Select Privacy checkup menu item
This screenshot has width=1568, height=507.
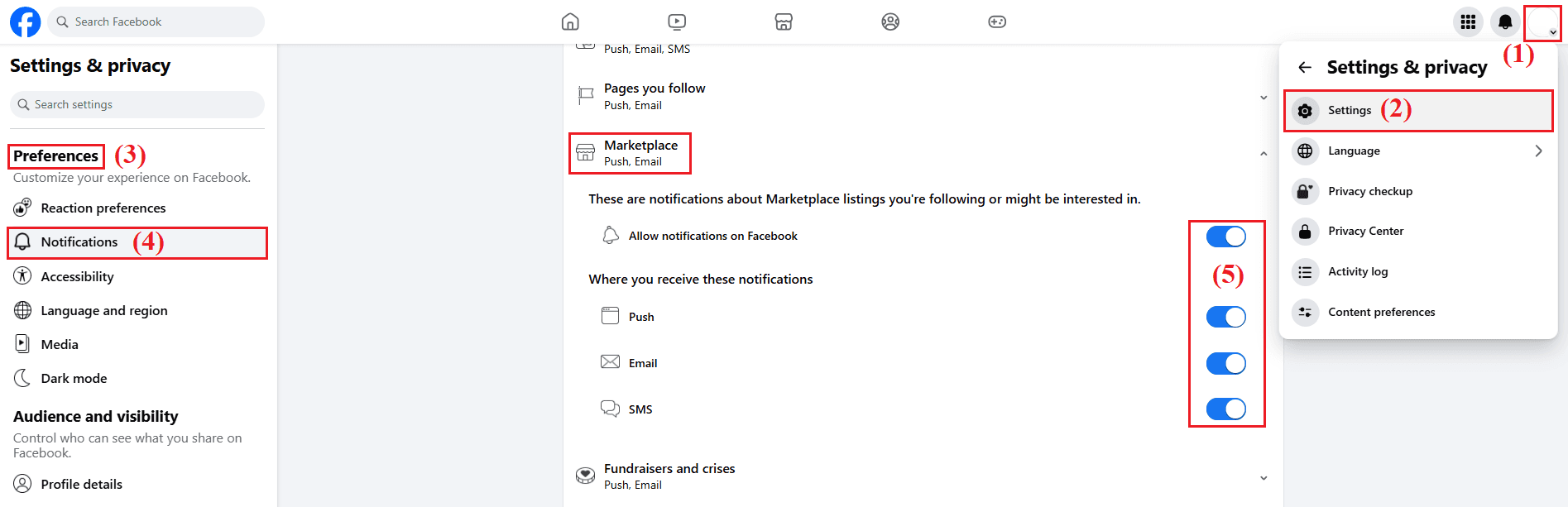click(x=1418, y=191)
